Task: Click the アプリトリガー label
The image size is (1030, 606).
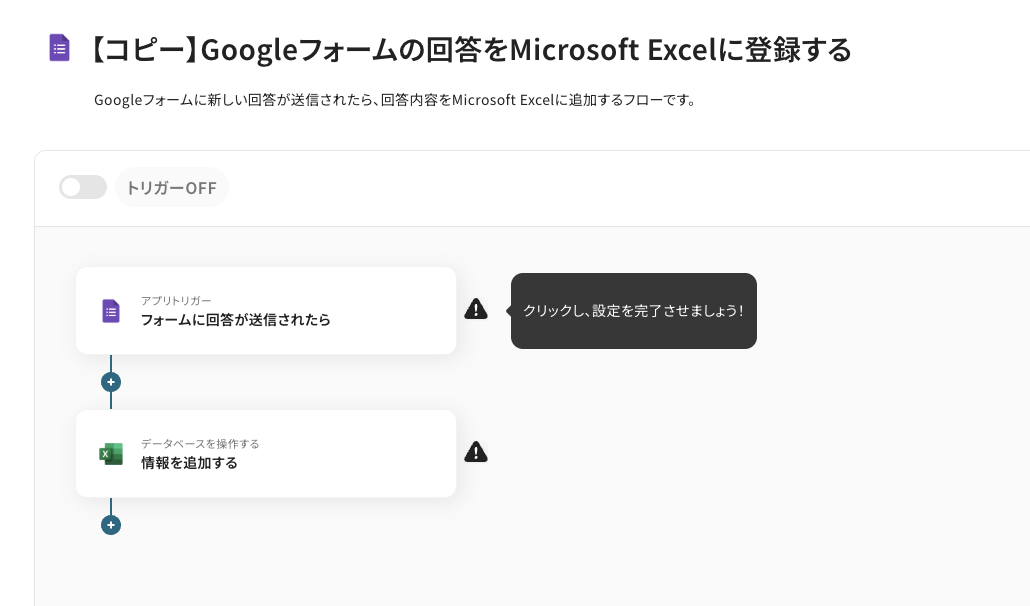Action: (x=176, y=300)
